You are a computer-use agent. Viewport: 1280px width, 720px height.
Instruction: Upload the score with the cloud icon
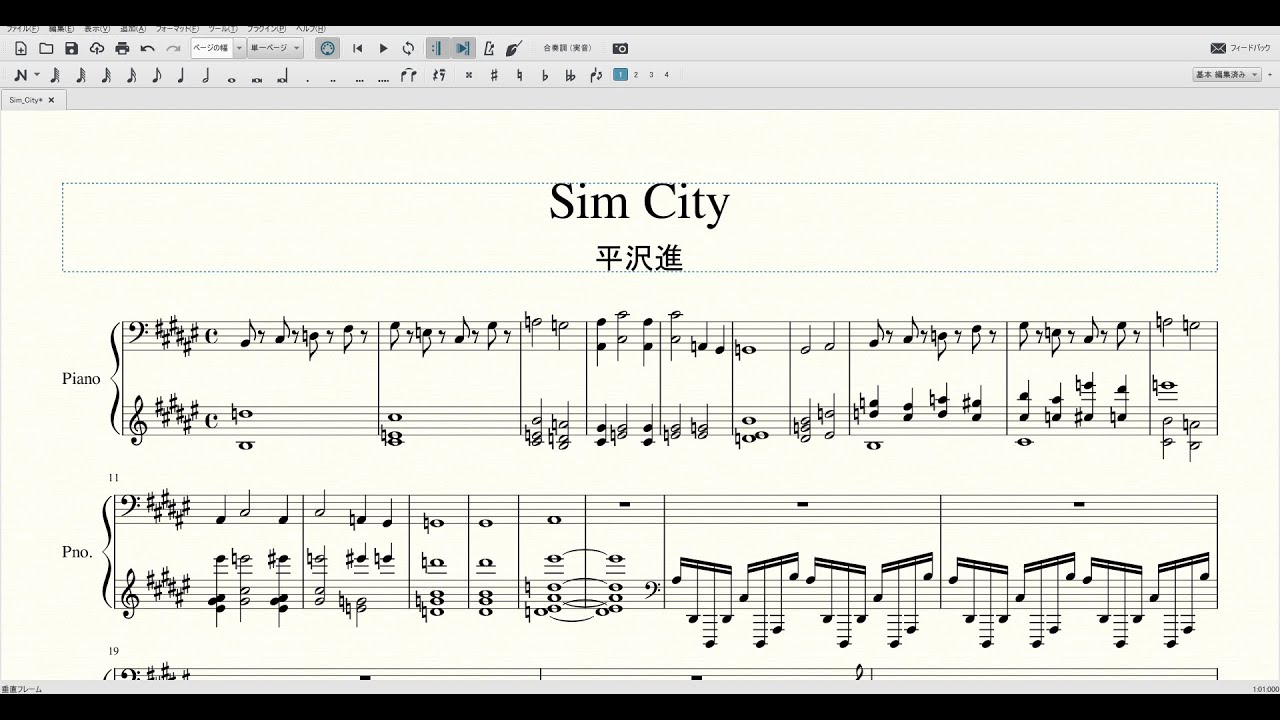point(97,48)
